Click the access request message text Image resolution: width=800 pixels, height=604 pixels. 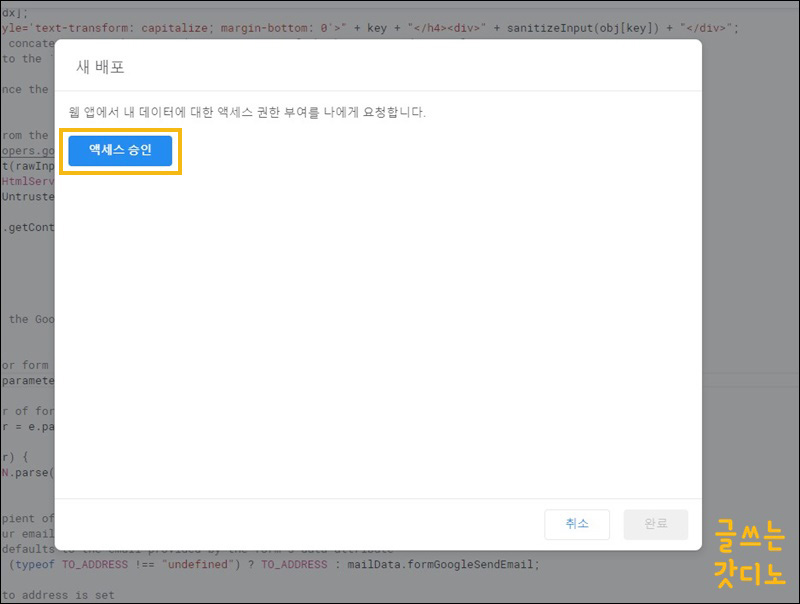click(247, 112)
